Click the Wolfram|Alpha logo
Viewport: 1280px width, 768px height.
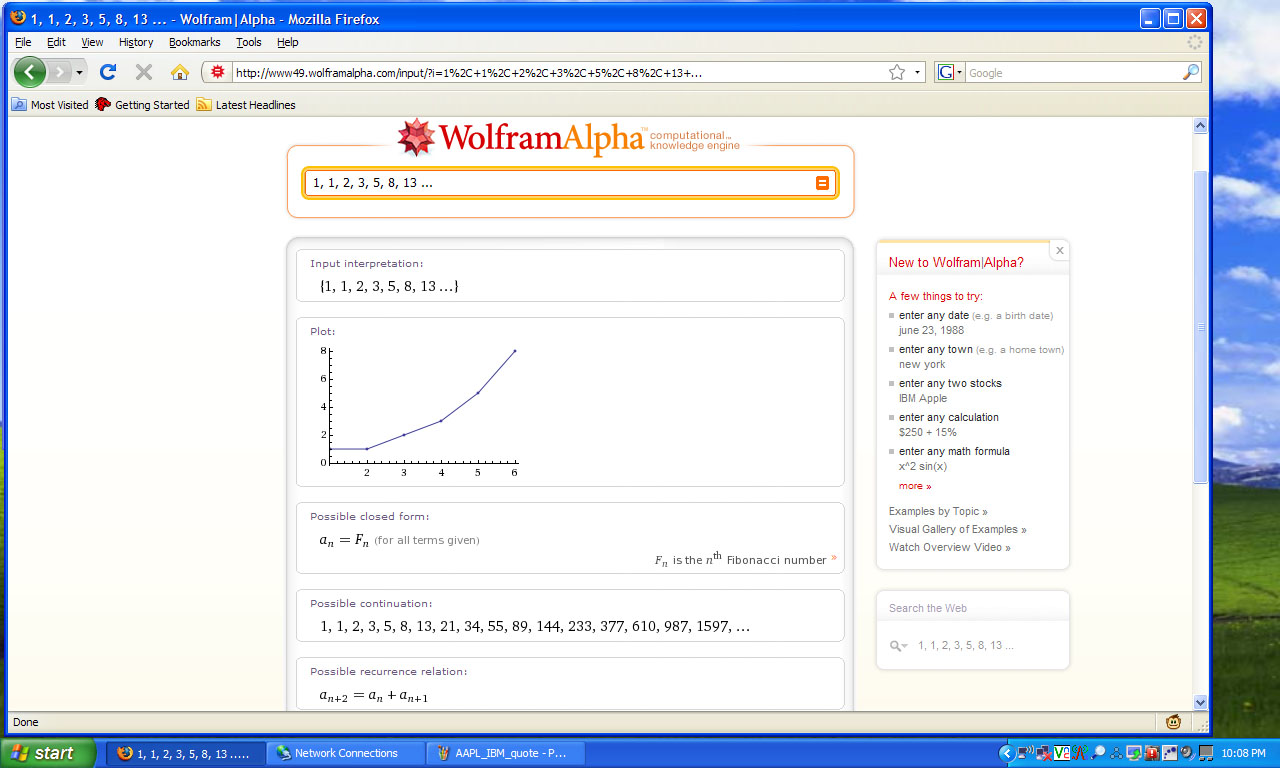click(x=520, y=137)
